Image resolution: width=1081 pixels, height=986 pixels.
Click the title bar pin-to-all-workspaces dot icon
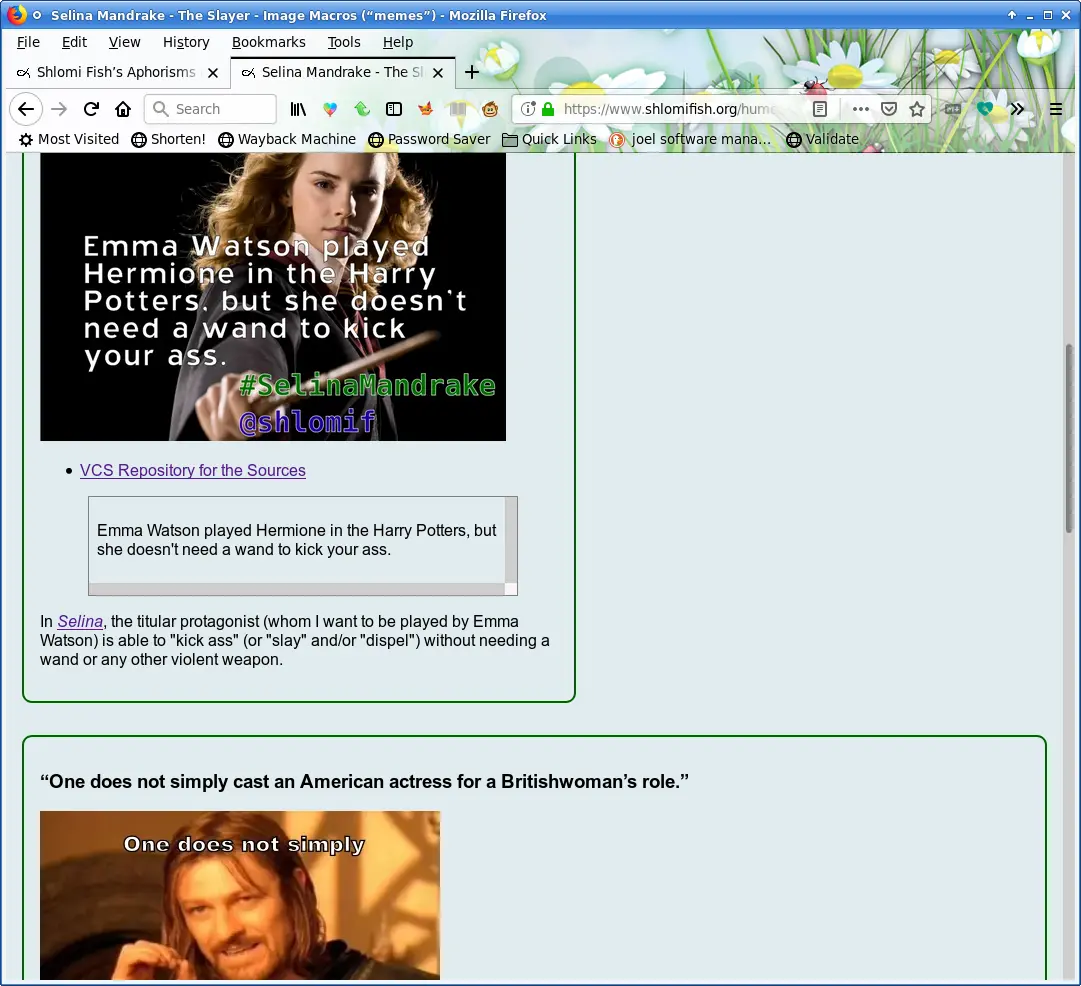(37, 14)
